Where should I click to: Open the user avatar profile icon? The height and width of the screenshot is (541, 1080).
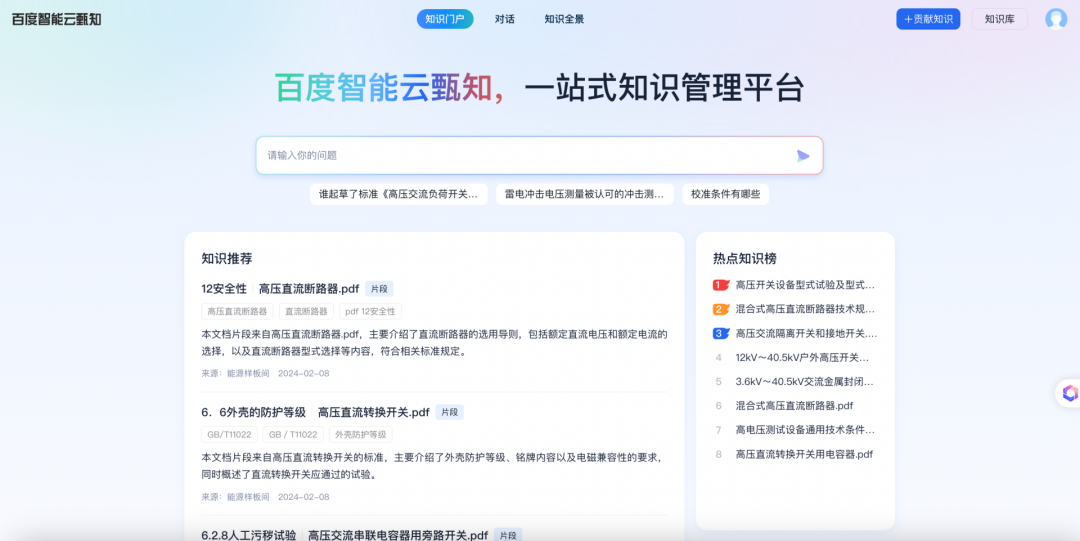coord(1056,19)
